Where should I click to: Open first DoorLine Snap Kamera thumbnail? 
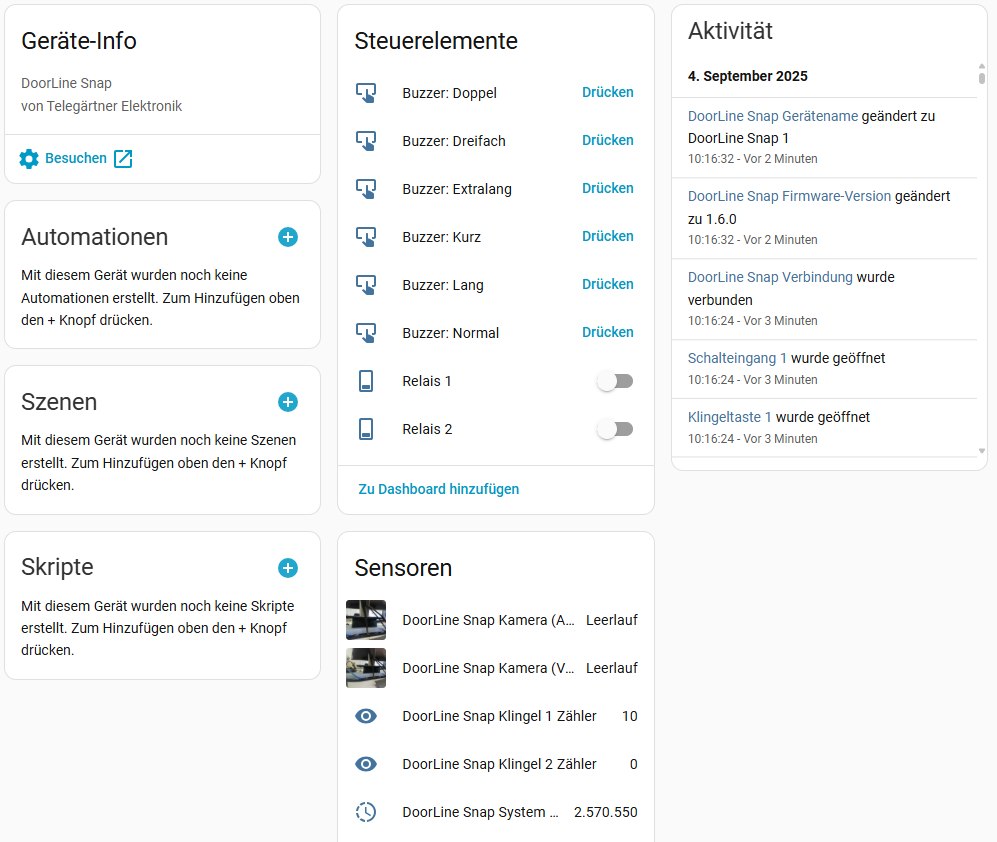click(366, 620)
